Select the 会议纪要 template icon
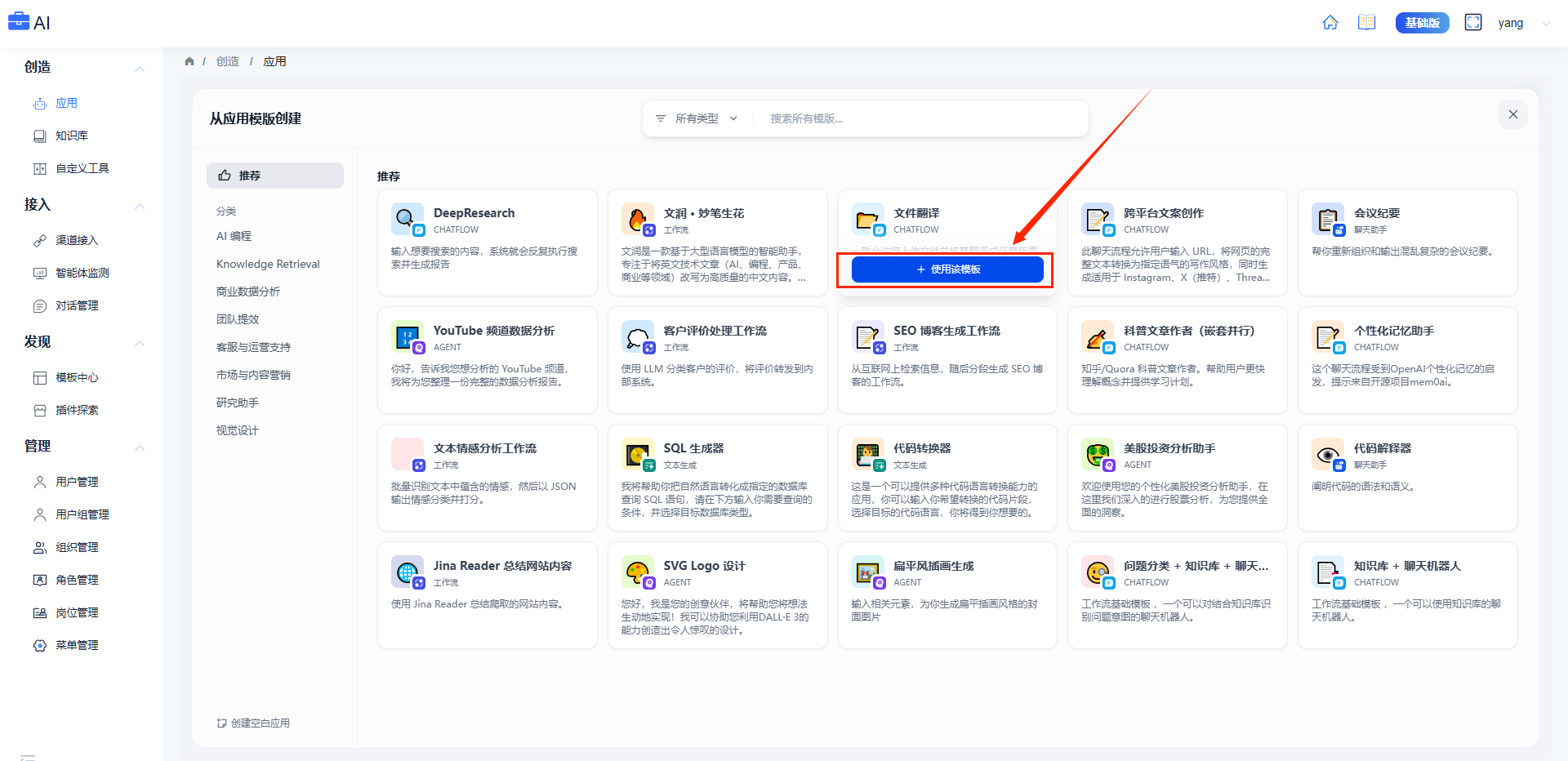The width and height of the screenshot is (1568, 761). click(x=1326, y=218)
